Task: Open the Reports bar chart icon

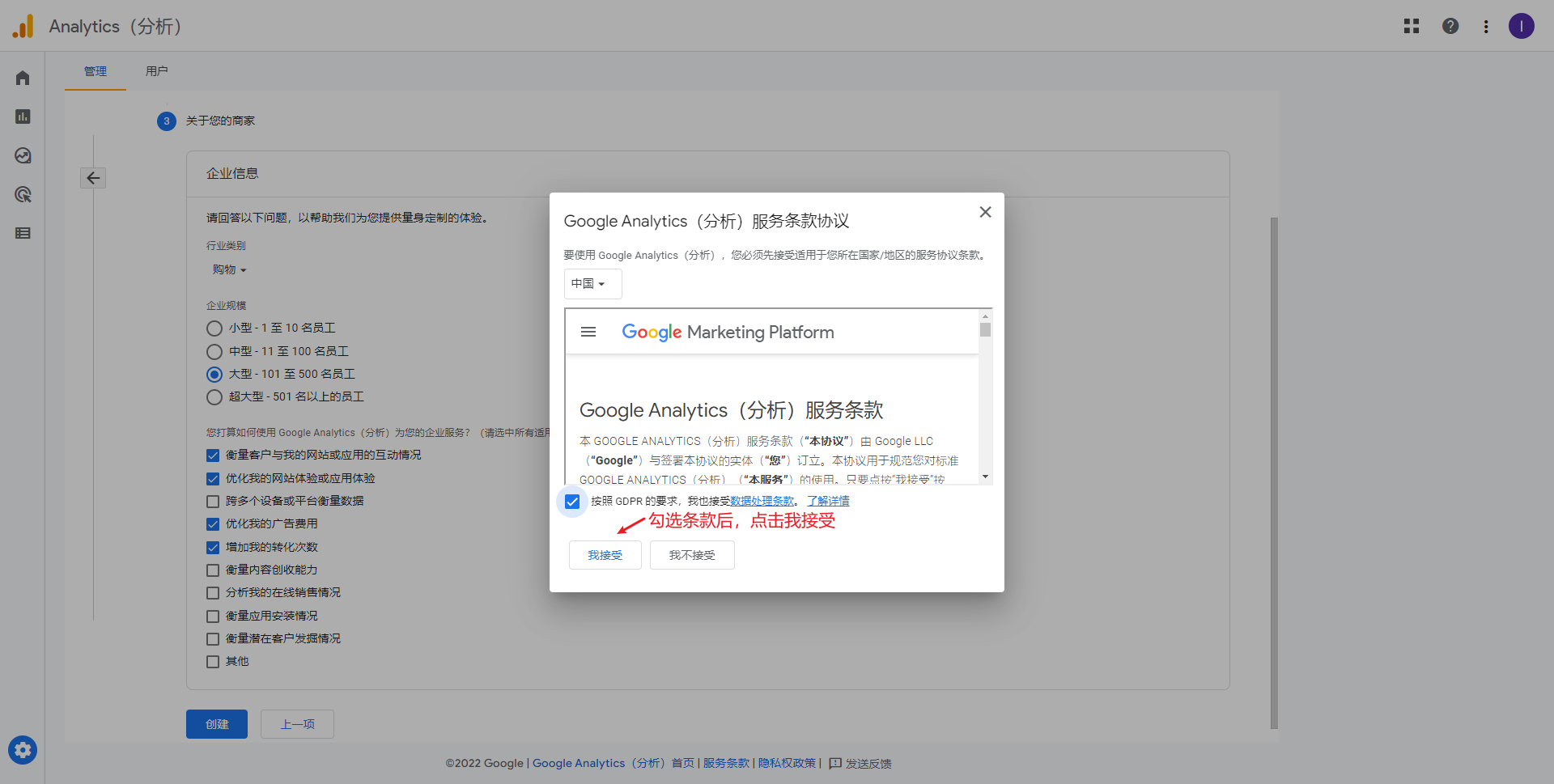Action: tap(23, 117)
